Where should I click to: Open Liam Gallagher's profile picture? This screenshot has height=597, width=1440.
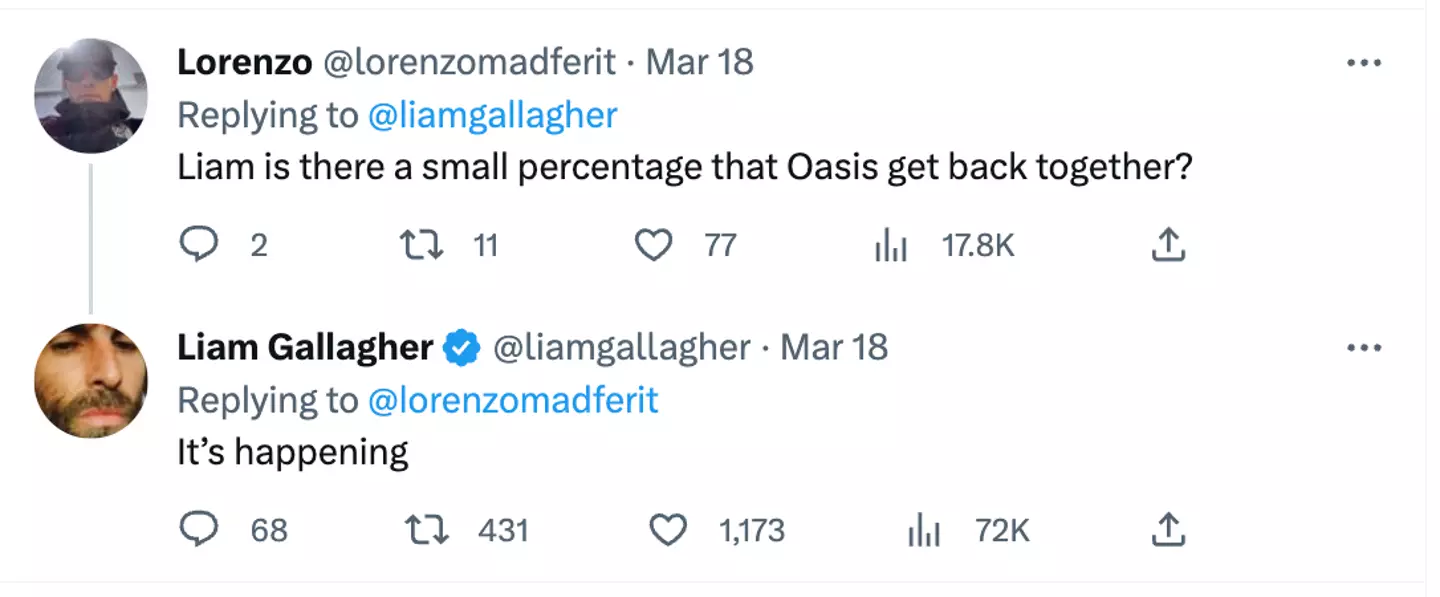tap(91, 381)
